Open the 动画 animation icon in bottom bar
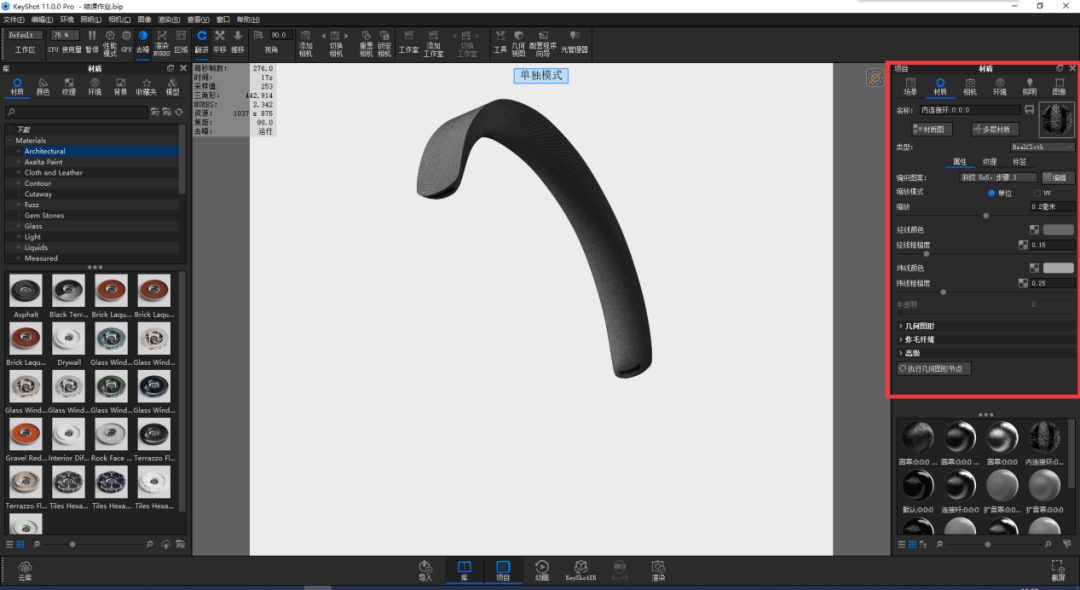Screen dimensions: 1080x590 pos(542,570)
